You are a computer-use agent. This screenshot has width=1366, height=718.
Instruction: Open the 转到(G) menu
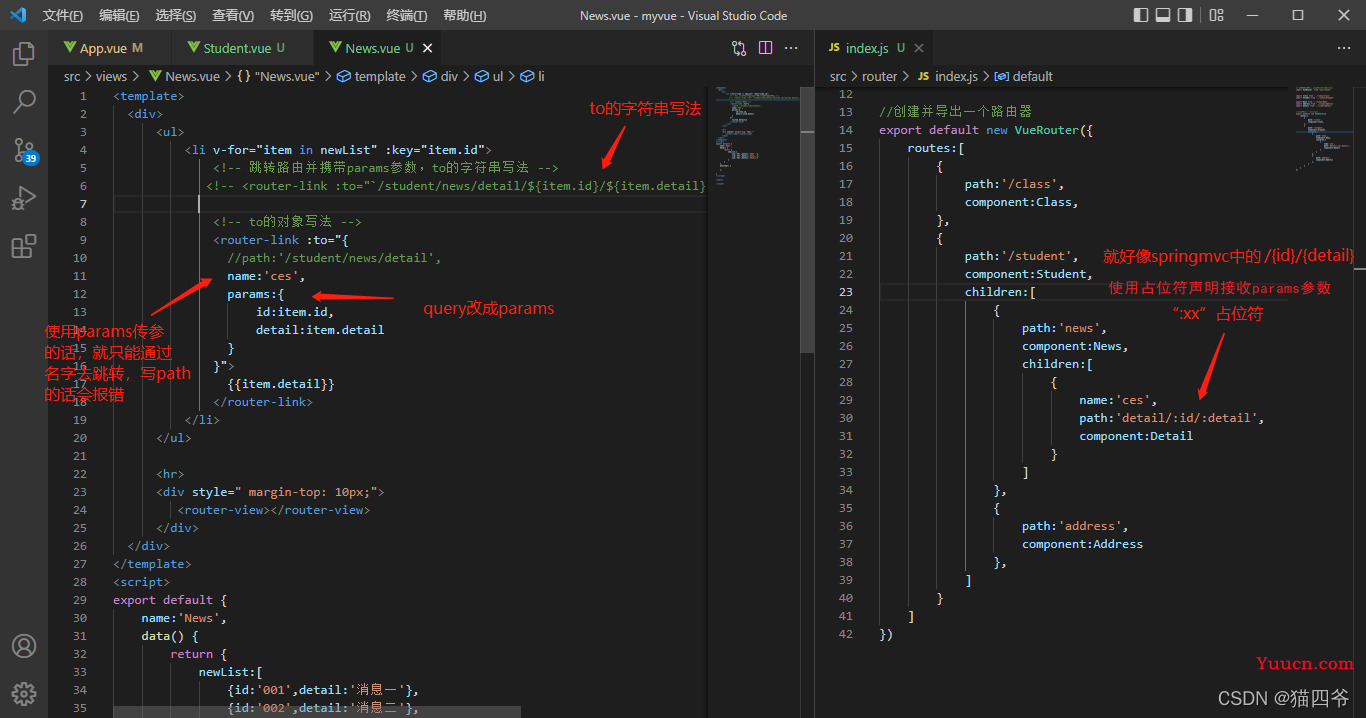(291, 15)
